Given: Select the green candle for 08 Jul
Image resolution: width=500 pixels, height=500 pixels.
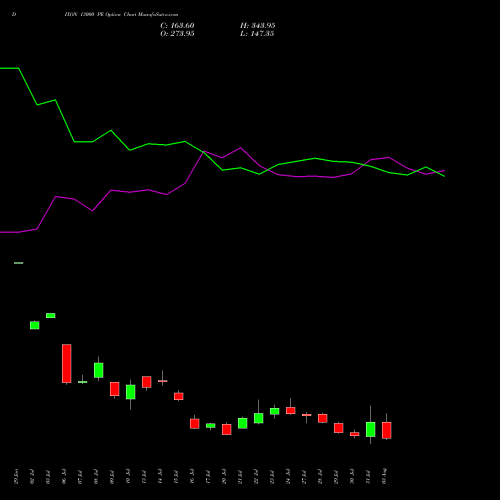Looking at the screenshot, I should click(x=99, y=370).
